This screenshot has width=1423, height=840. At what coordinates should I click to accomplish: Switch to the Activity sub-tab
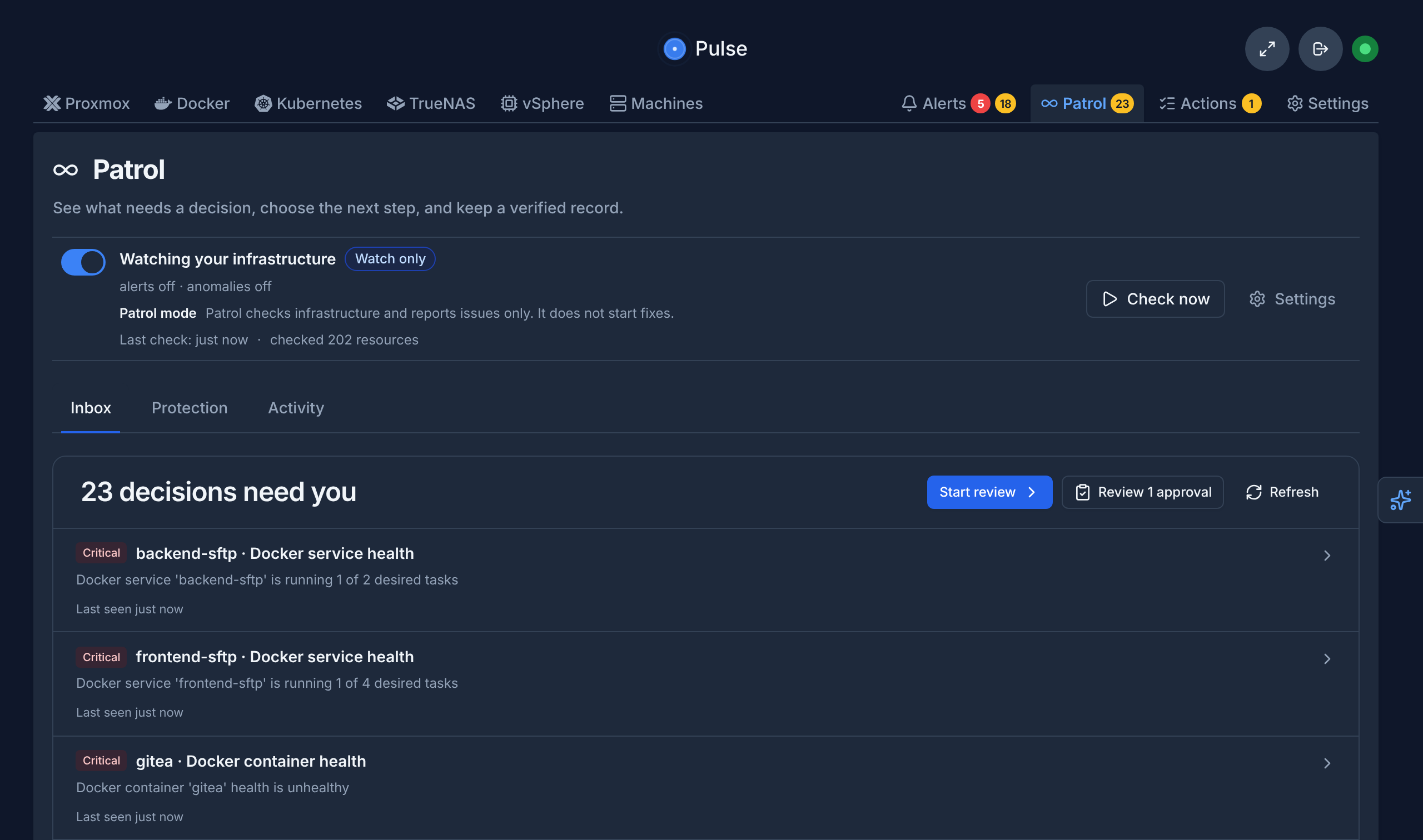tap(296, 408)
